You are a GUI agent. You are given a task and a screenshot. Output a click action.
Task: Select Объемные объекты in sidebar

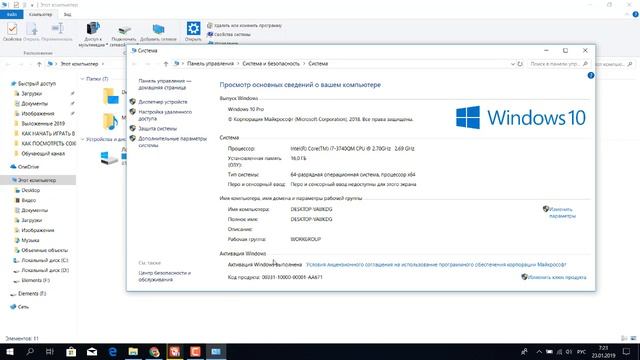(44, 250)
